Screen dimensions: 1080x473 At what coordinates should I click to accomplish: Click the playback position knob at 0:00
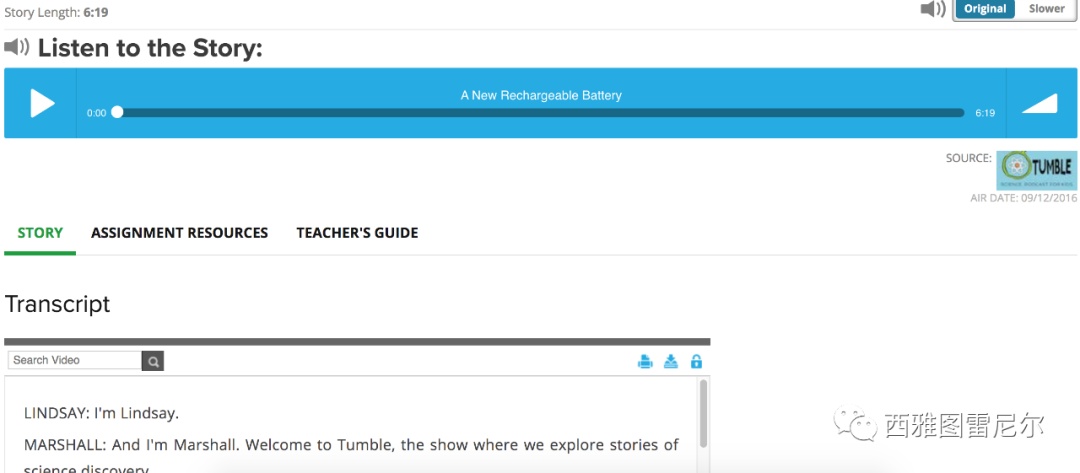(x=117, y=113)
